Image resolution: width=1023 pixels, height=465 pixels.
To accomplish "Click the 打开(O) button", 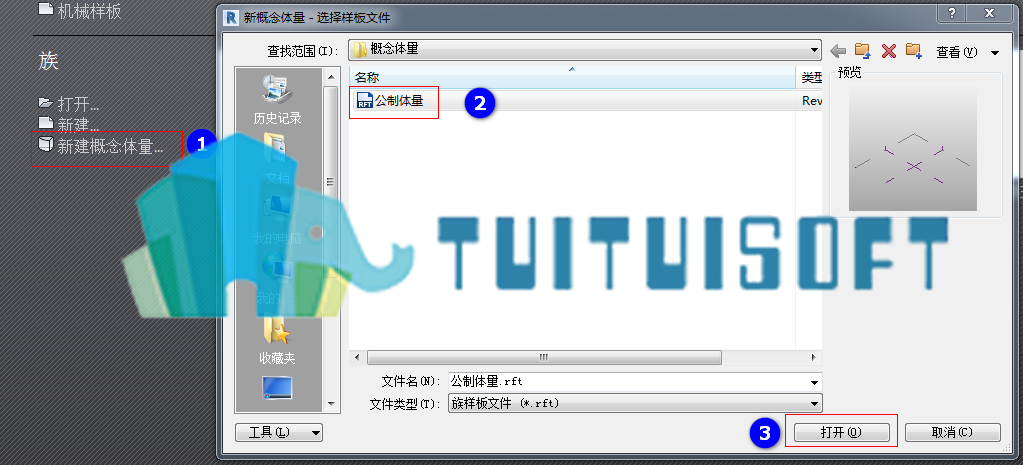I will tap(842, 432).
